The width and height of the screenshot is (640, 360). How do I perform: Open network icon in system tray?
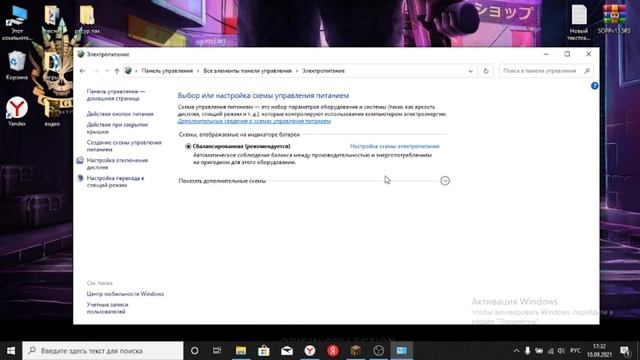click(x=551, y=351)
